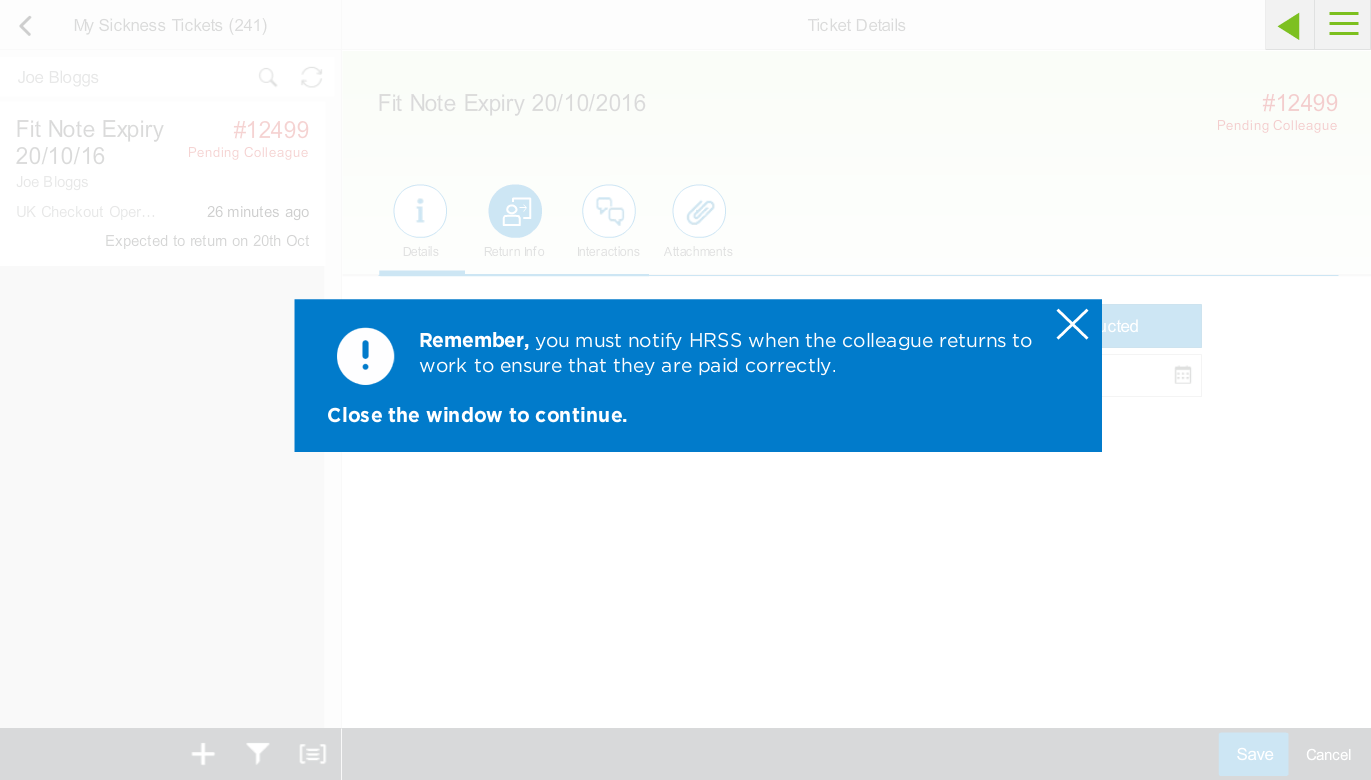Add a new ticket with plus icon
1371x780 pixels.
click(203, 754)
